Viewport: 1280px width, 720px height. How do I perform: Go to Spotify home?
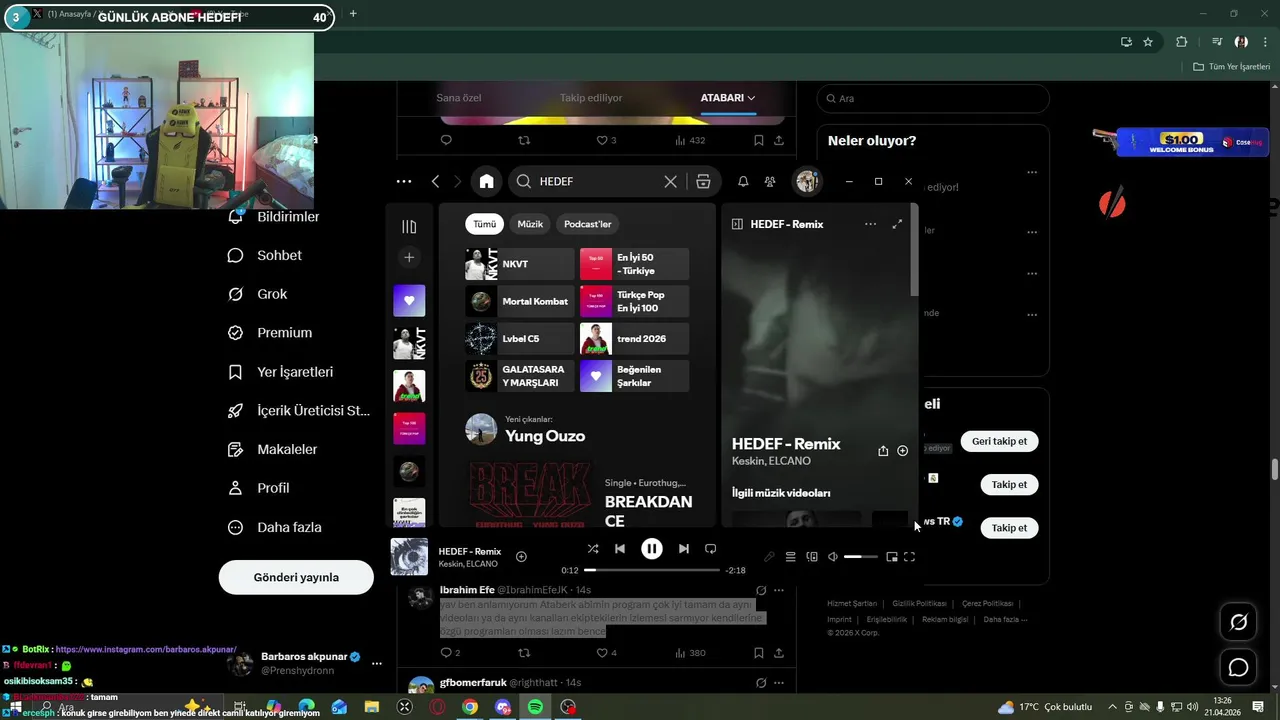click(486, 181)
